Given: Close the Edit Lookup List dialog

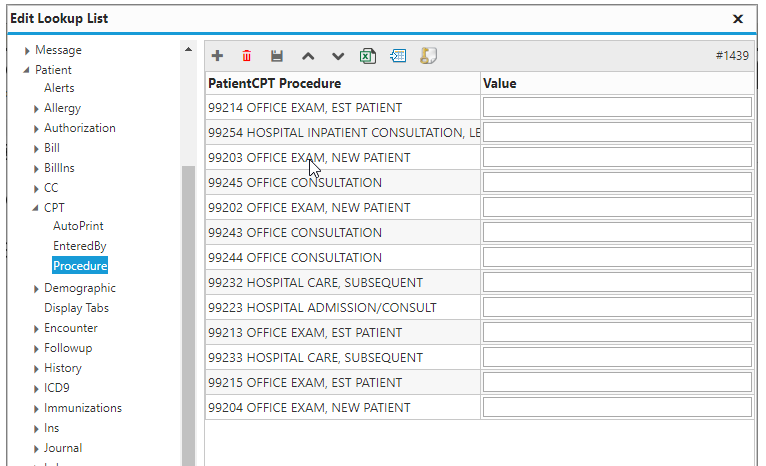Looking at the screenshot, I should pos(738,19).
